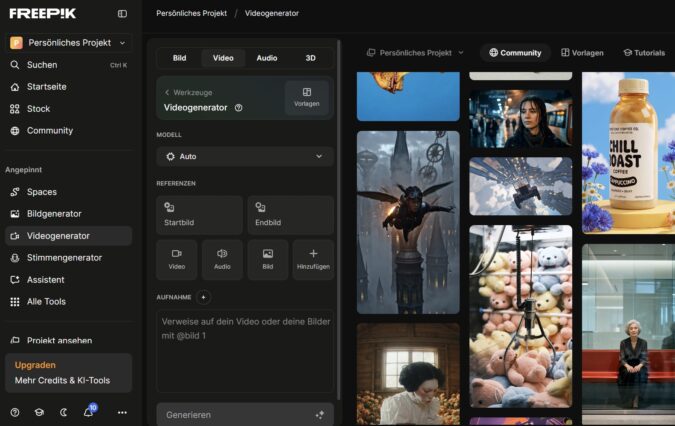Open the three-dots more menu

[122, 412]
